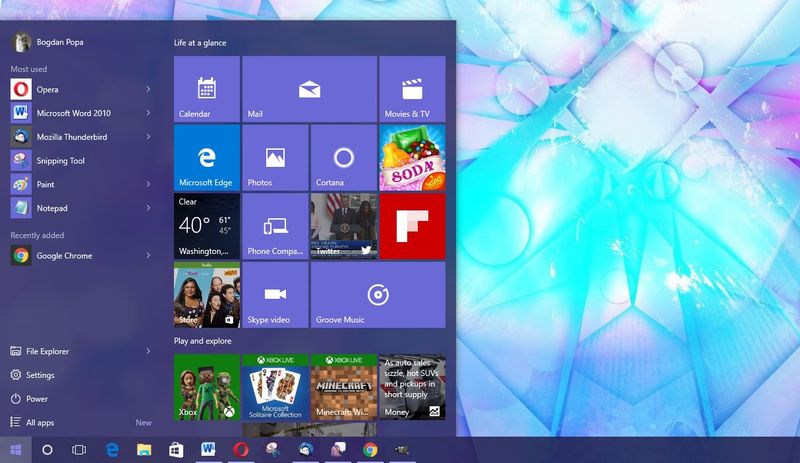Expand the Google Chrome jump list arrow
The image size is (800, 463).
148,255
